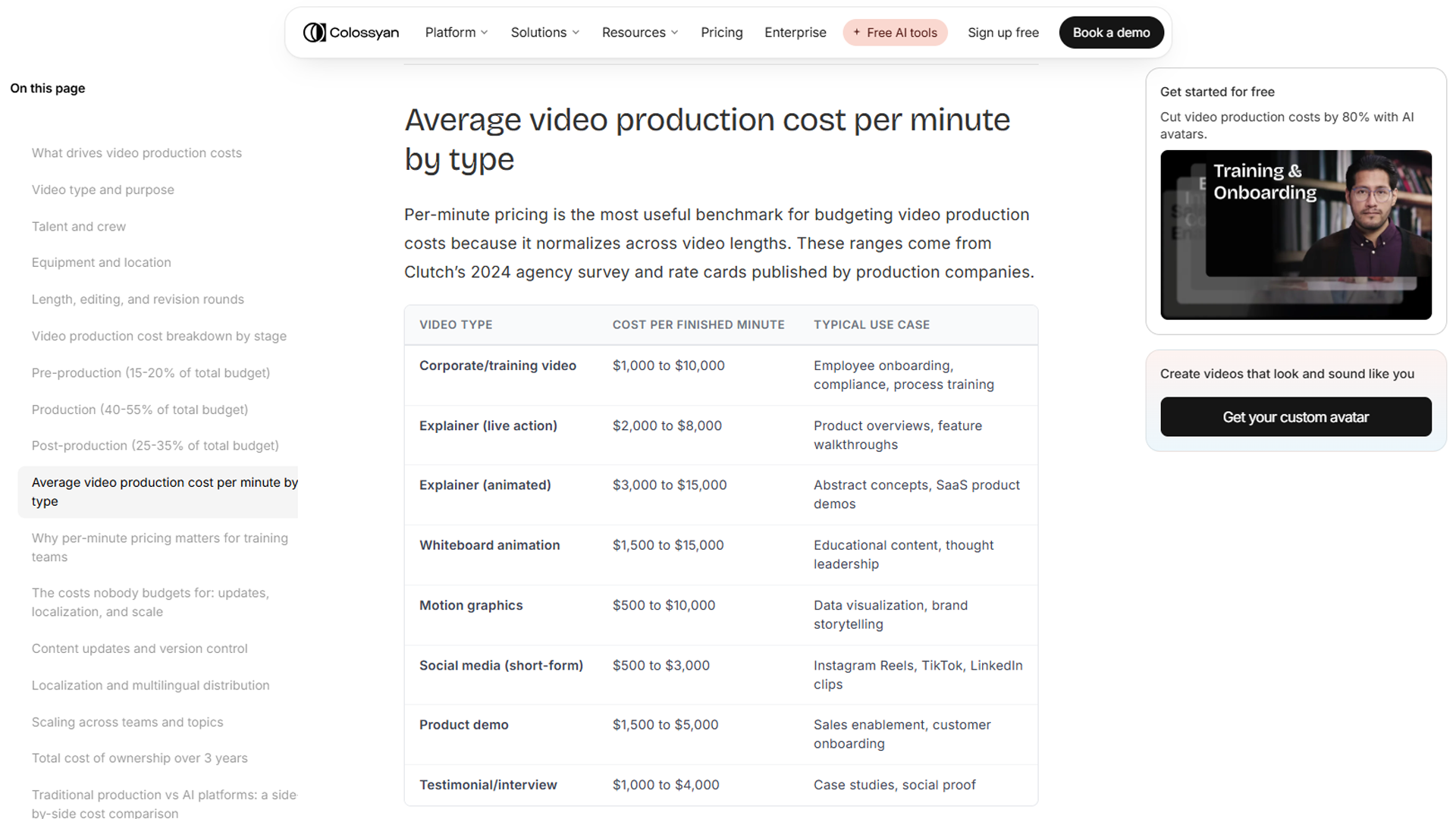The width and height of the screenshot is (1456, 819).
Task: Click the VIDEO TYPE column header
Action: [x=456, y=325]
